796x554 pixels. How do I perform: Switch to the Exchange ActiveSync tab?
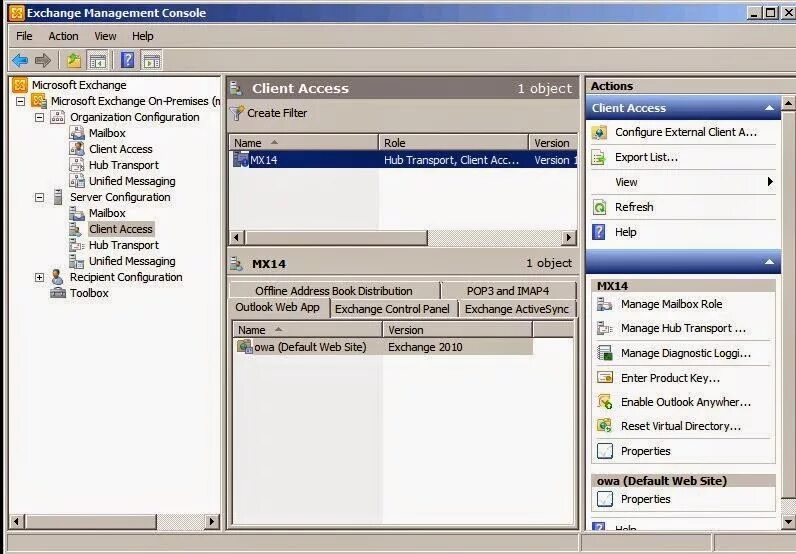[517, 309]
